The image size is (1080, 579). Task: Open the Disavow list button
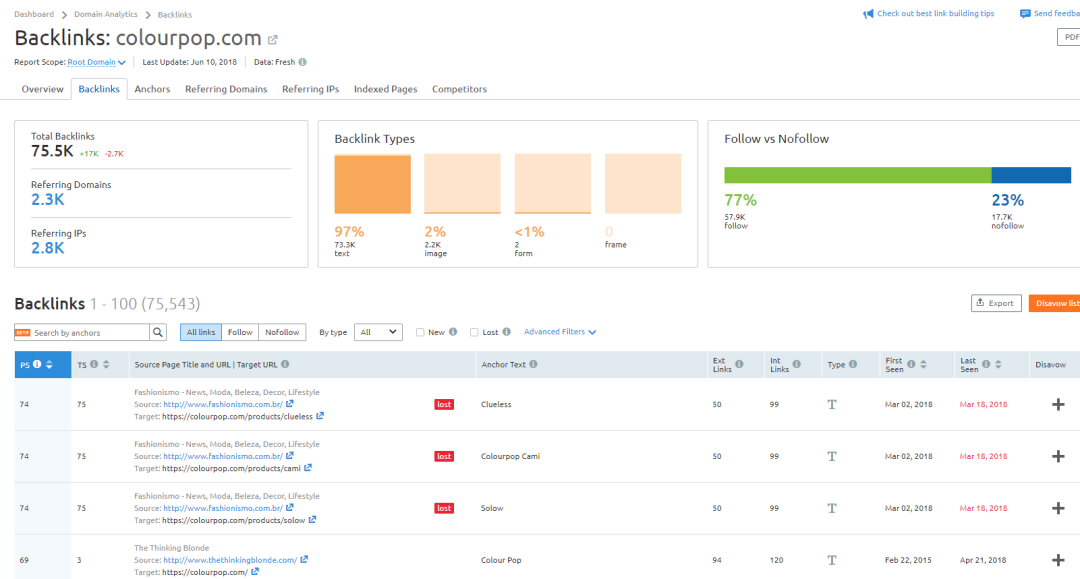(x=1055, y=303)
